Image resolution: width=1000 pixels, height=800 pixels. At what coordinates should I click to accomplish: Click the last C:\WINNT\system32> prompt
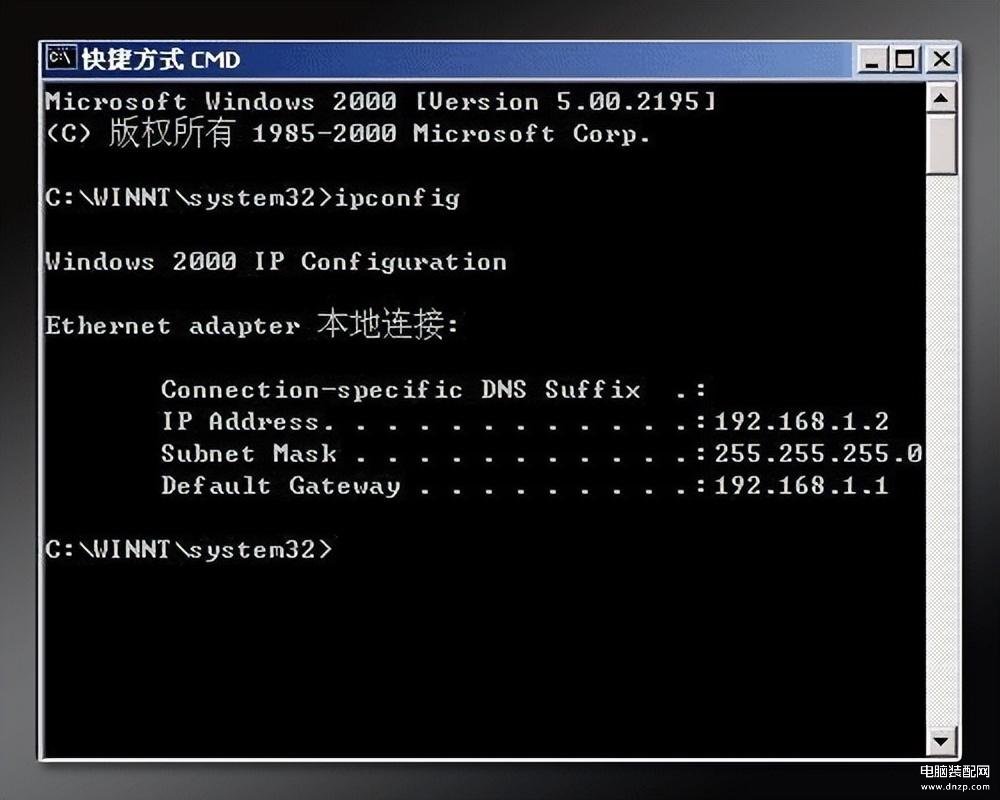[189, 549]
